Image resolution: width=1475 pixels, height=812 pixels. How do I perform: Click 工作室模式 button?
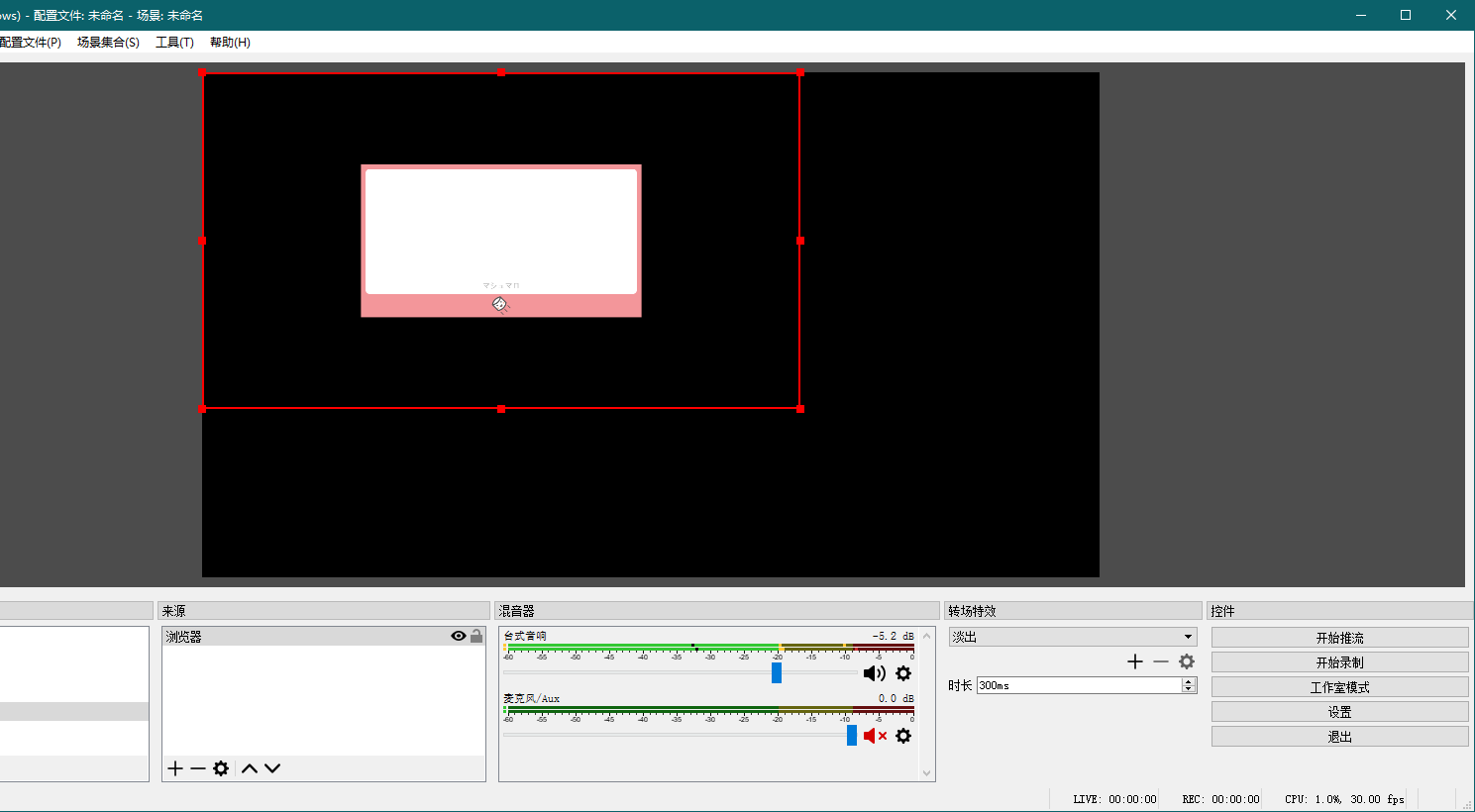coord(1339,687)
